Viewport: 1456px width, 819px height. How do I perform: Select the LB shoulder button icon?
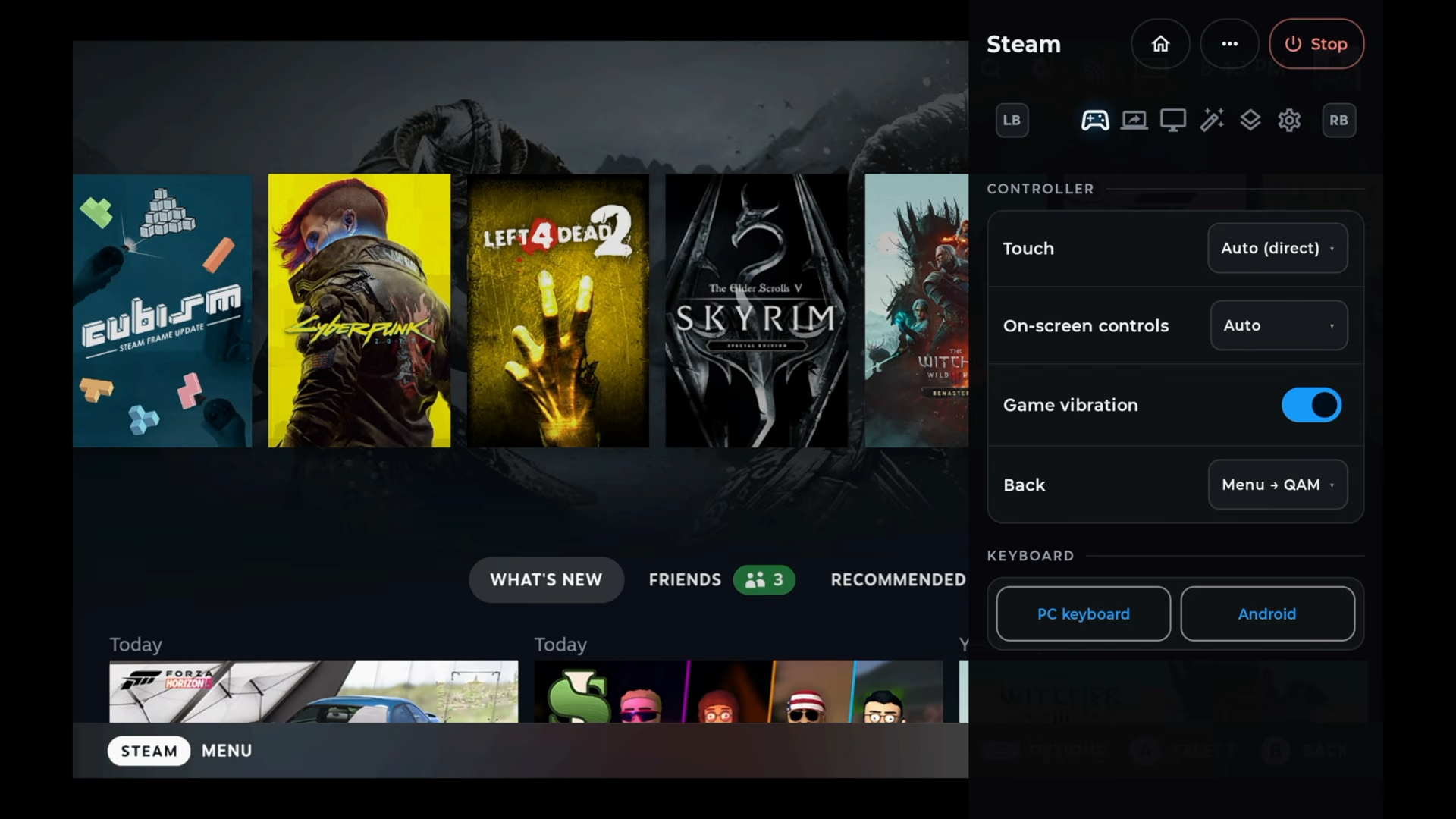pos(1012,120)
